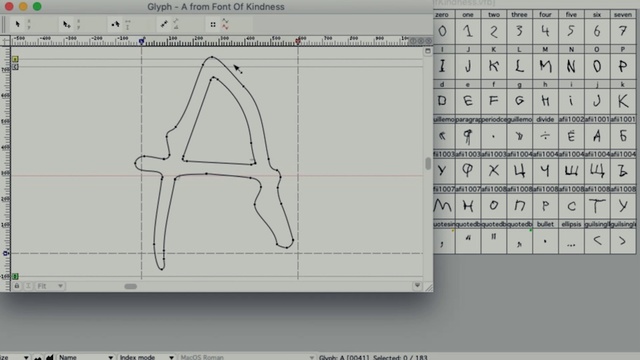Image resolution: width=640 pixels, height=360 pixels.
Task: Select the five glyph cell
Action: pos(571,31)
